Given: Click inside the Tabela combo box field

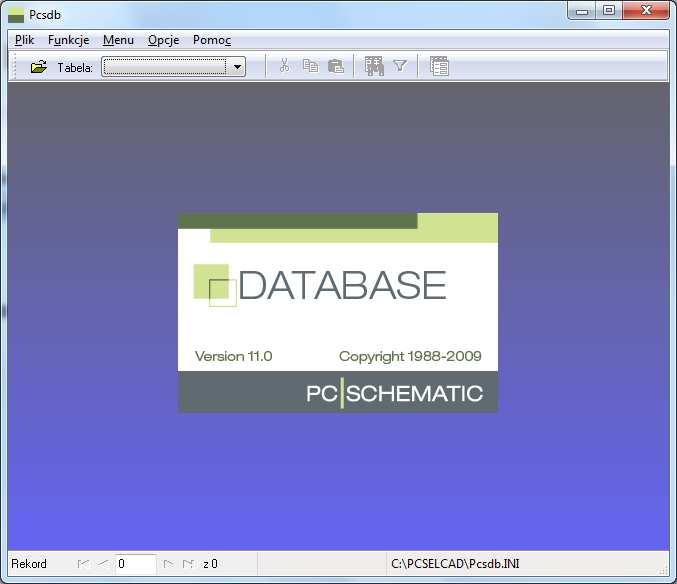Looking at the screenshot, I should click(x=165, y=67).
